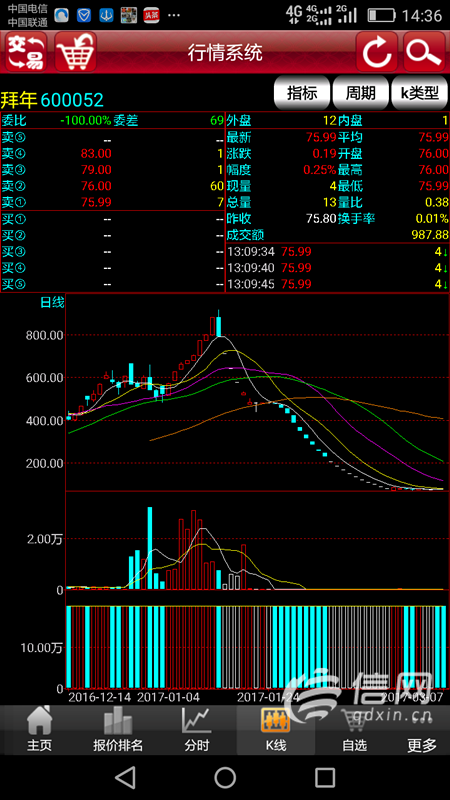Tap sell price 76.00 in 卖② row
This screenshot has width=450, height=800.
tap(96, 186)
